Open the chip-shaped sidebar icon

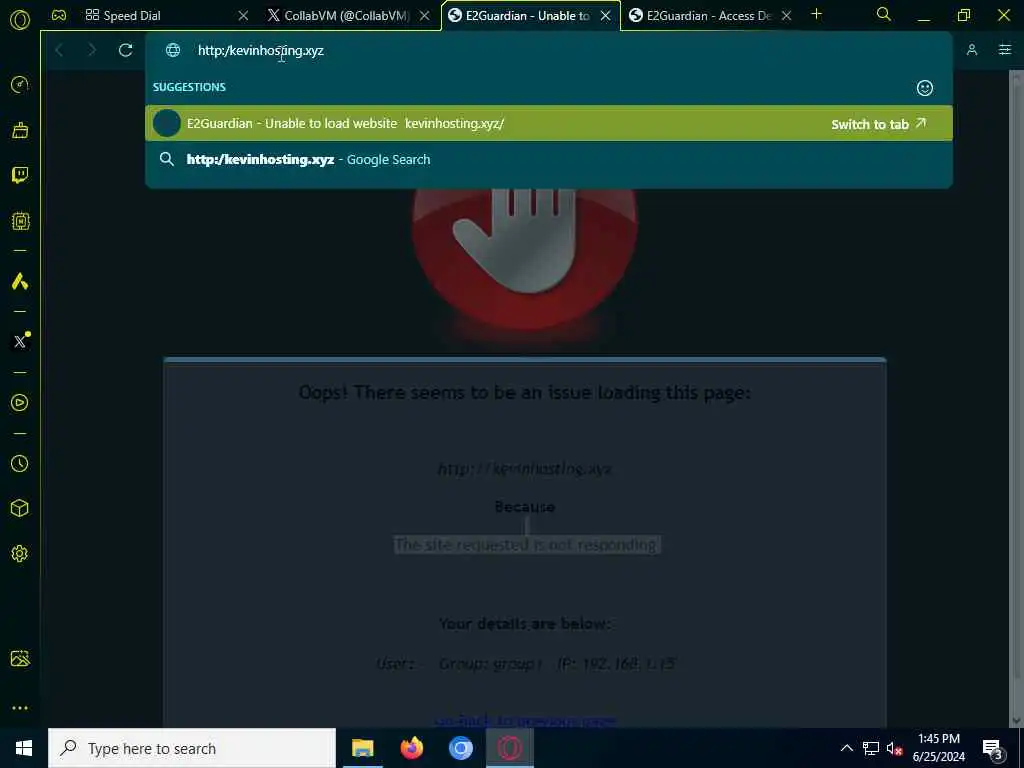coord(20,221)
